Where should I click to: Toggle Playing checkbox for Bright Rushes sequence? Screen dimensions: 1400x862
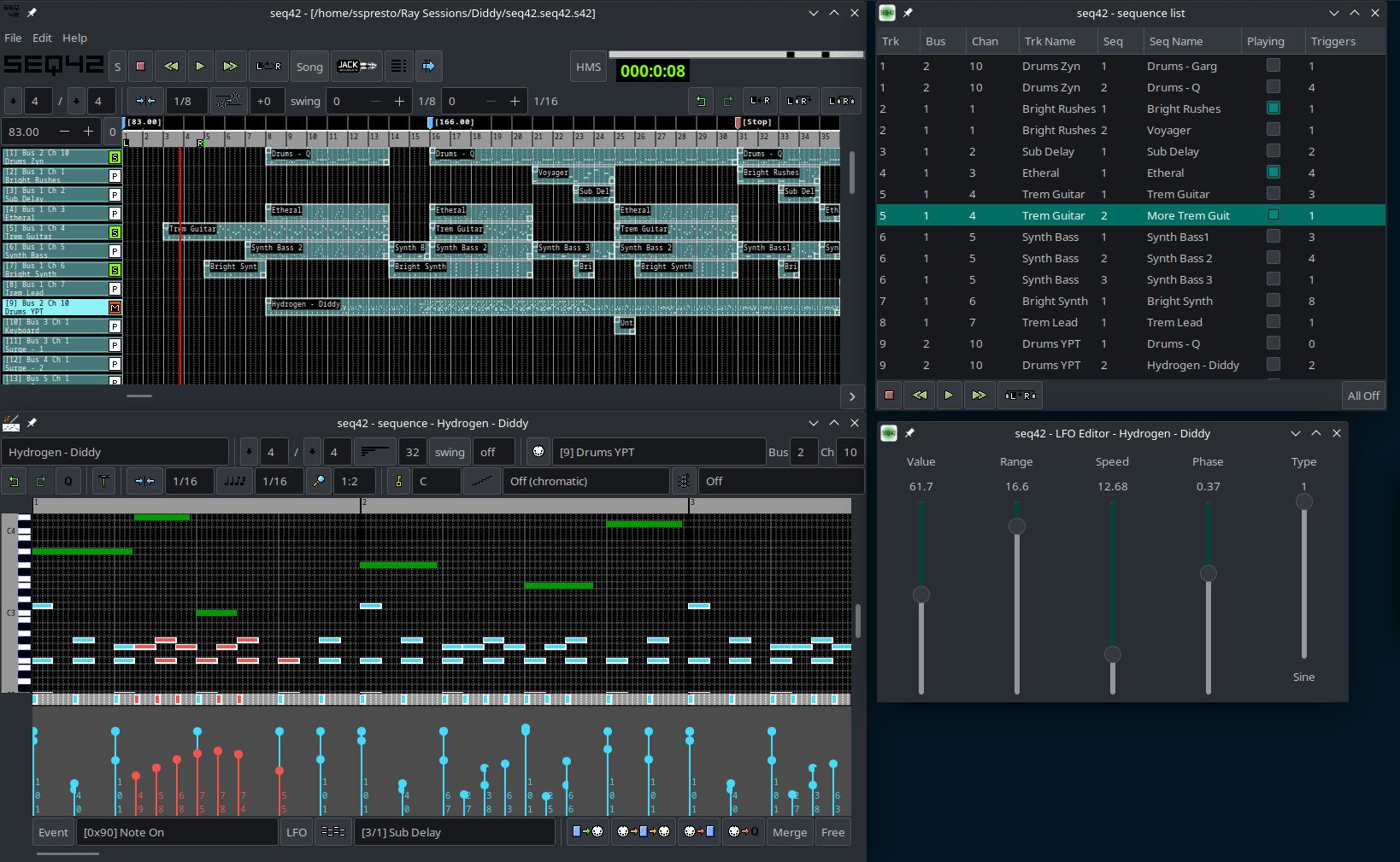(1273, 108)
